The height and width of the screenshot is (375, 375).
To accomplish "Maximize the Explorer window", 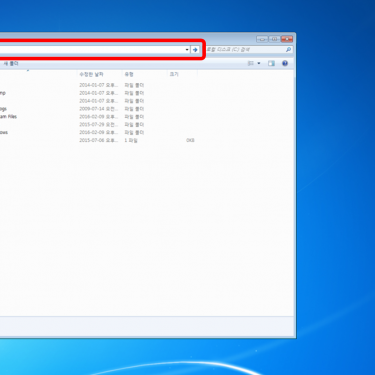I will [274, 39].
